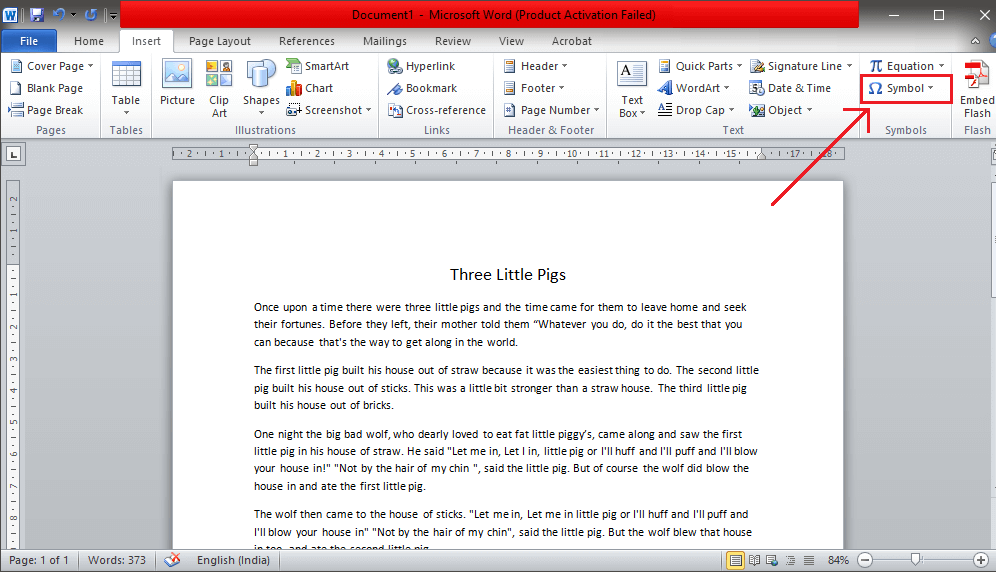This screenshot has height=572, width=996.
Task: Insert a Chart
Action: point(310,88)
